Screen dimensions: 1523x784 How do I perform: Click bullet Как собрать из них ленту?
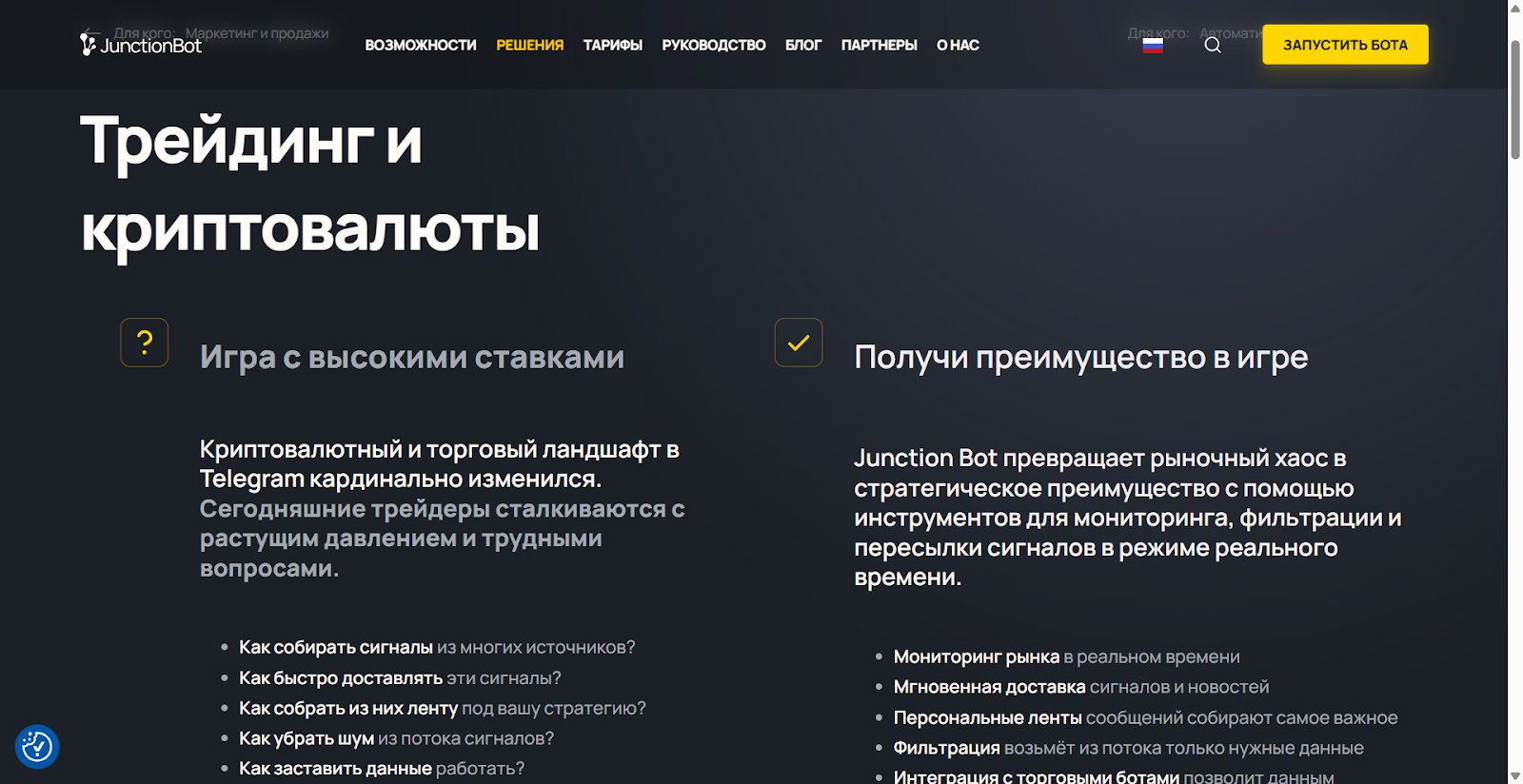443,708
